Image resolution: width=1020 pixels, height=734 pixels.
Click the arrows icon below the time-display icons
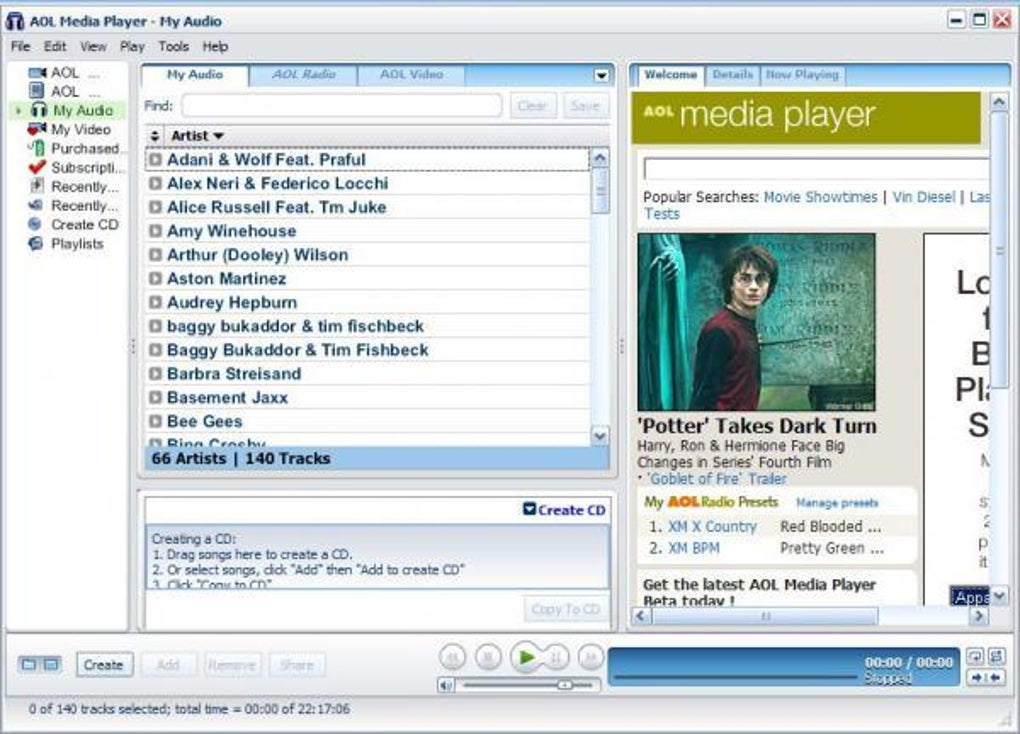[986, 678]
